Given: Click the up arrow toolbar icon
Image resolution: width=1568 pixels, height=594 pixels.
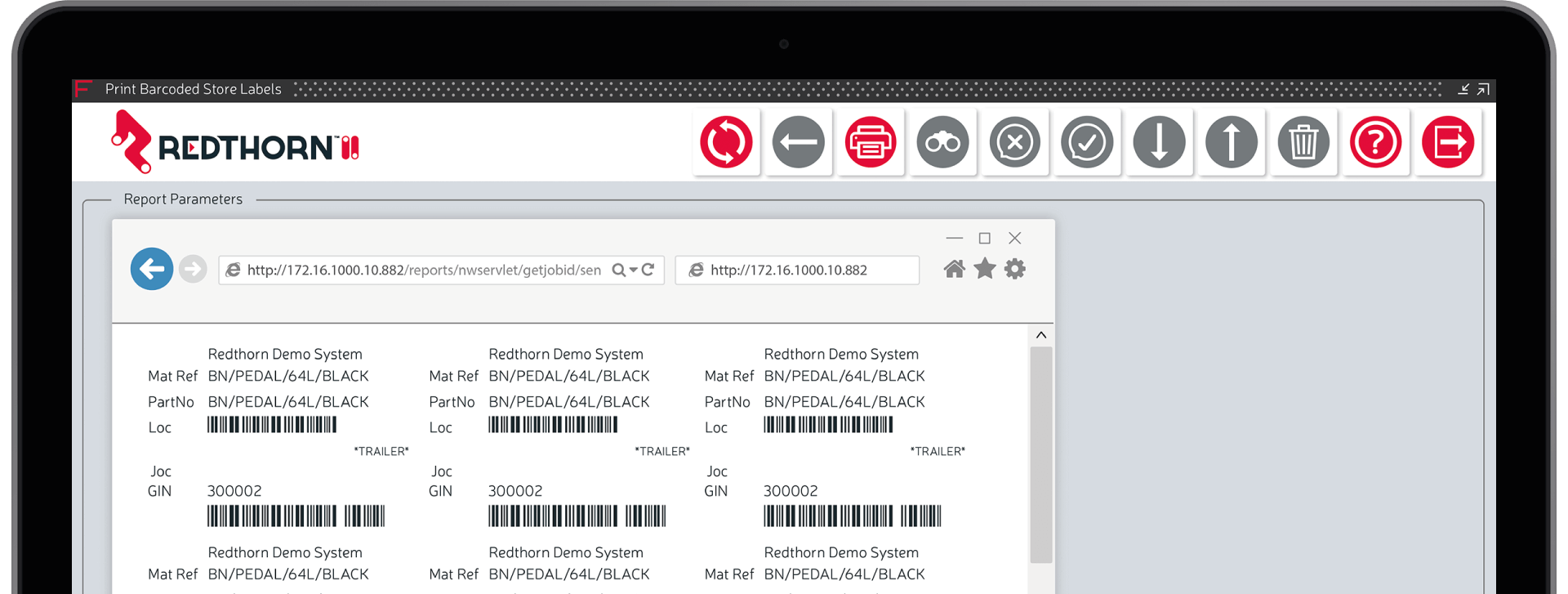Looking at the screenshot, I should (x=1231, y=142).
